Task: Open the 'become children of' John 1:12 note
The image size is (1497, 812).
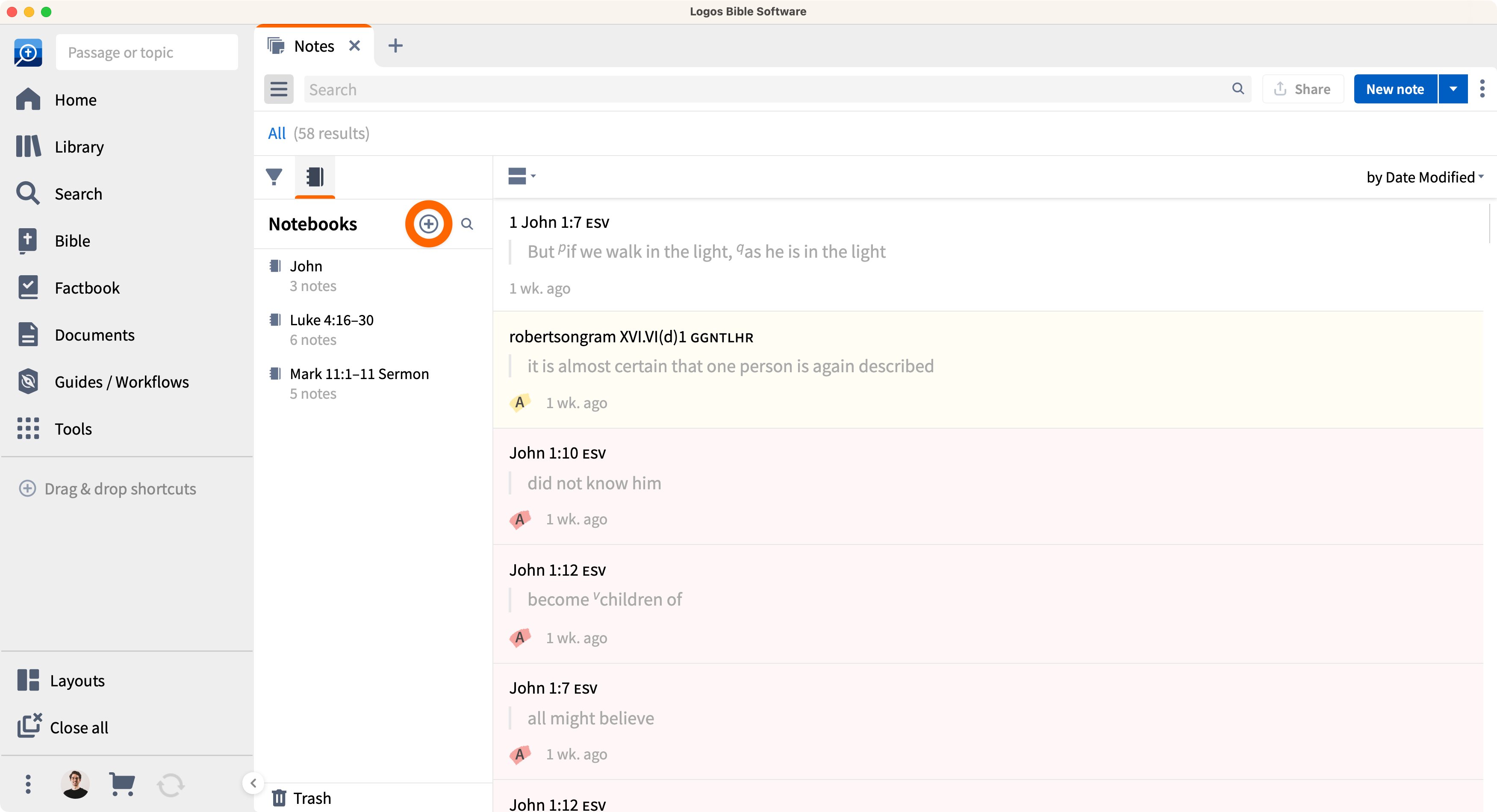Action: point(988,604)
